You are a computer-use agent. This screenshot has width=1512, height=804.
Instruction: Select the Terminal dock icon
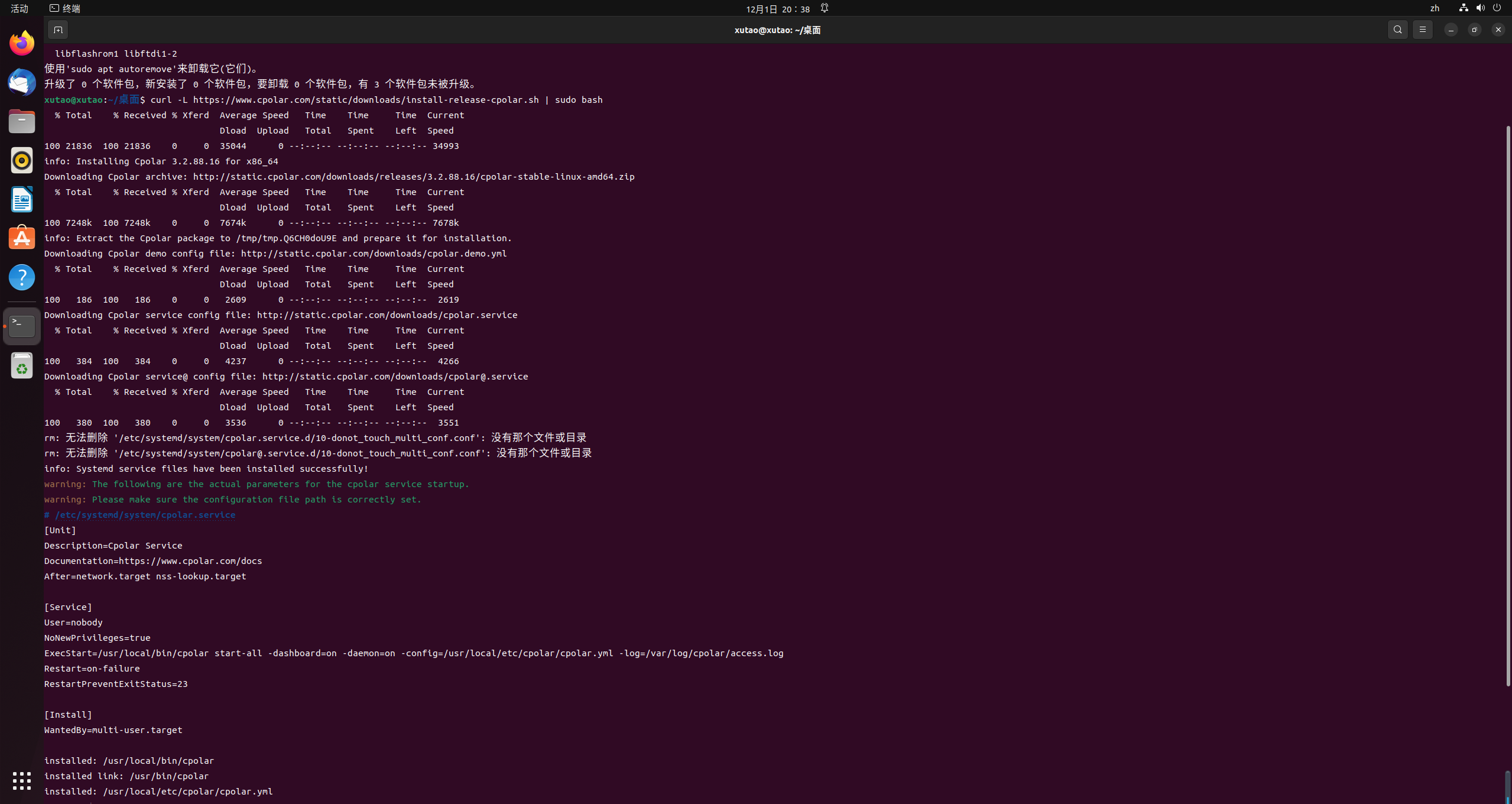(22, 326)
